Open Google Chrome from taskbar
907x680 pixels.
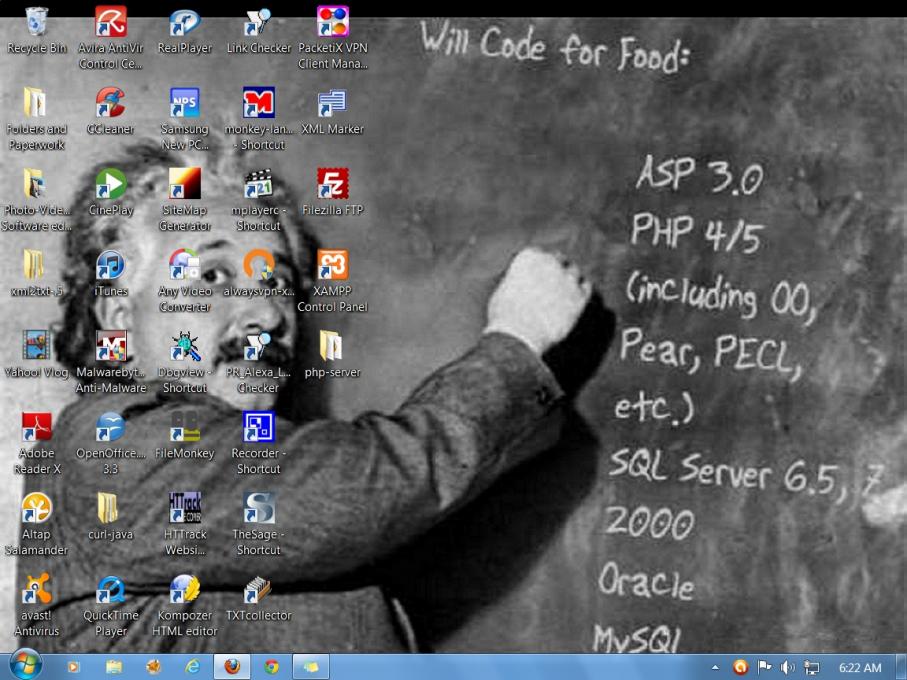(x=271, y=667)
